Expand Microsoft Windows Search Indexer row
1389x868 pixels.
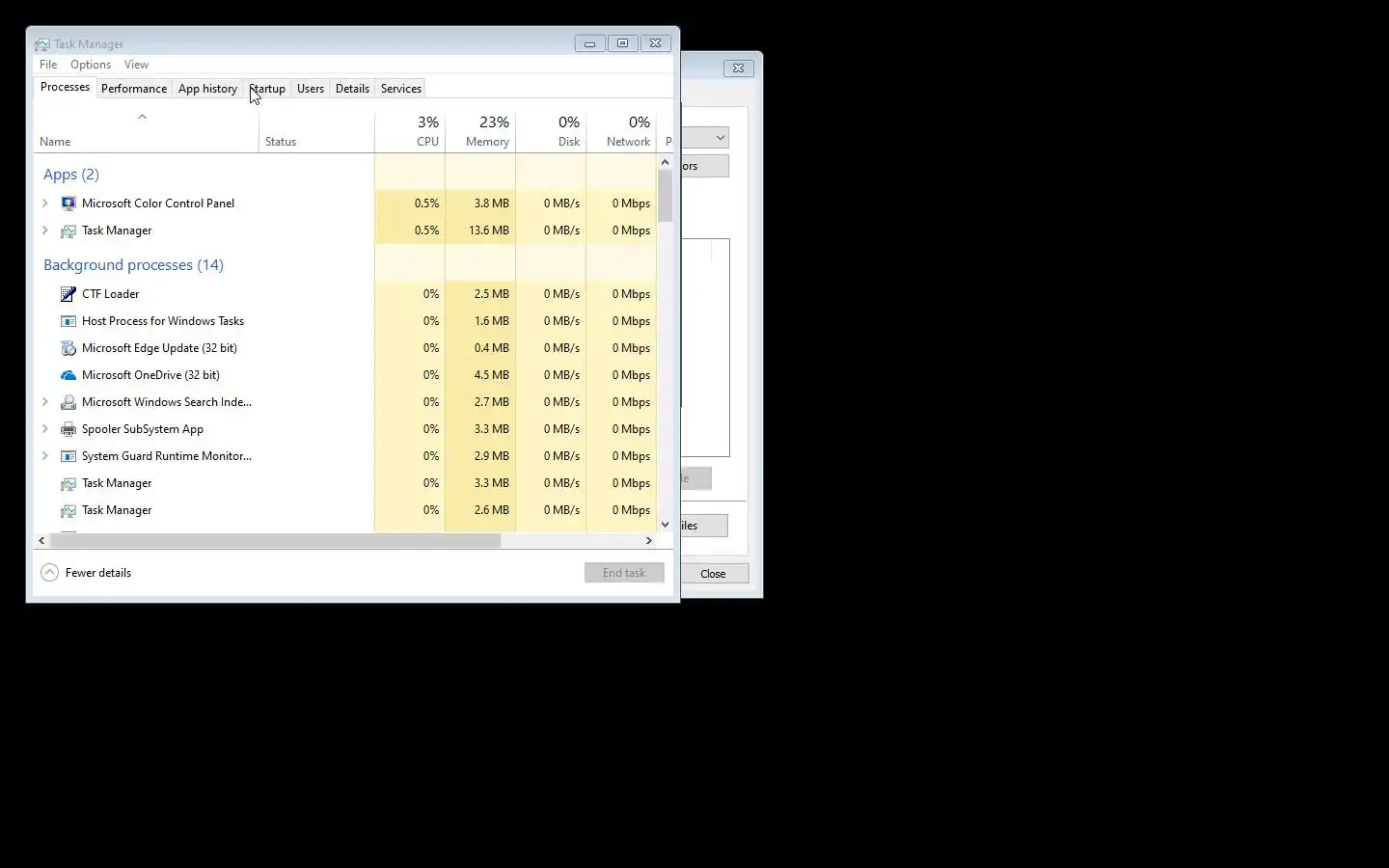(x=45, y=402)
